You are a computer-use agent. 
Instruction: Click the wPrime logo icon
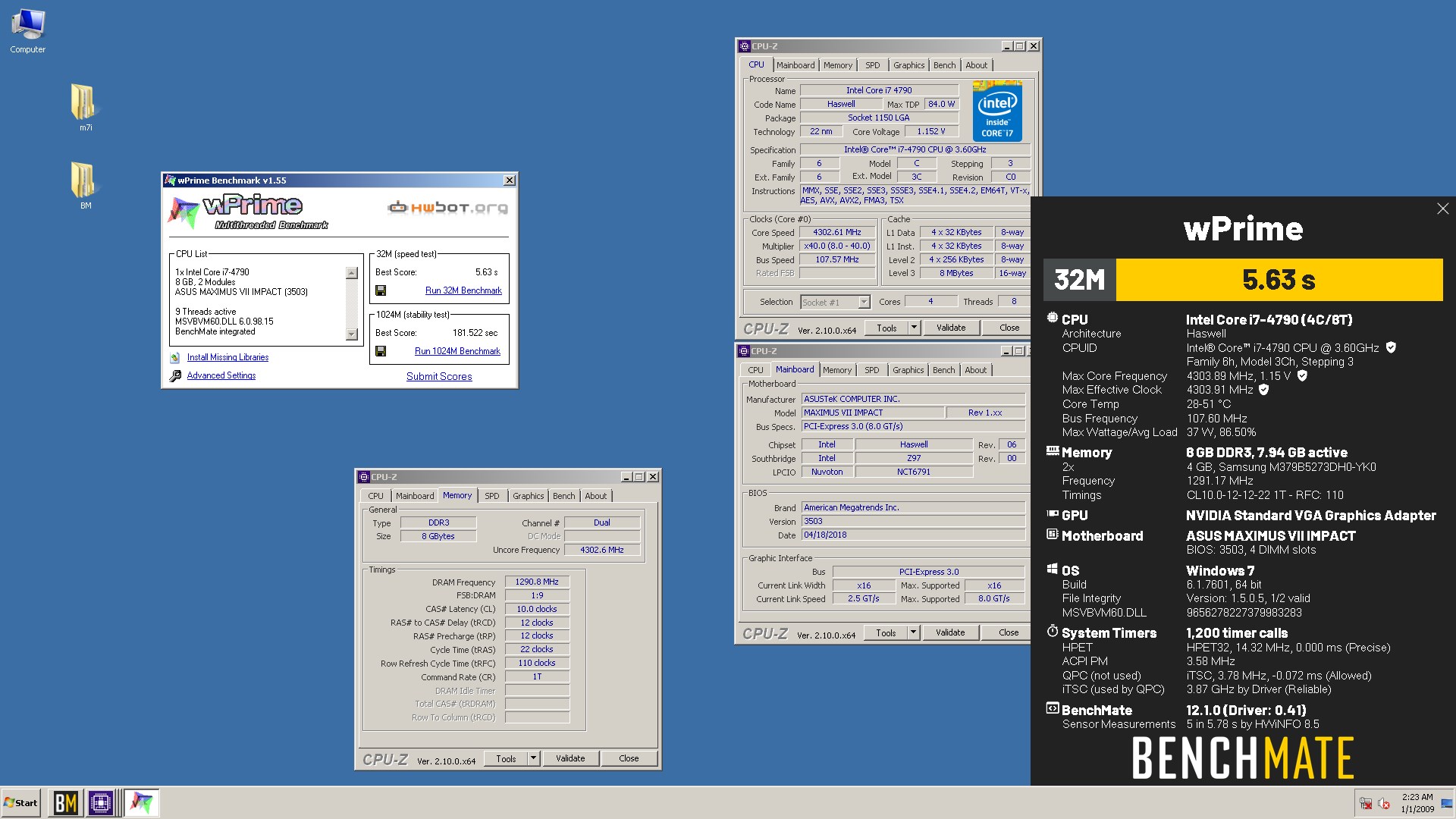[184, 212]
